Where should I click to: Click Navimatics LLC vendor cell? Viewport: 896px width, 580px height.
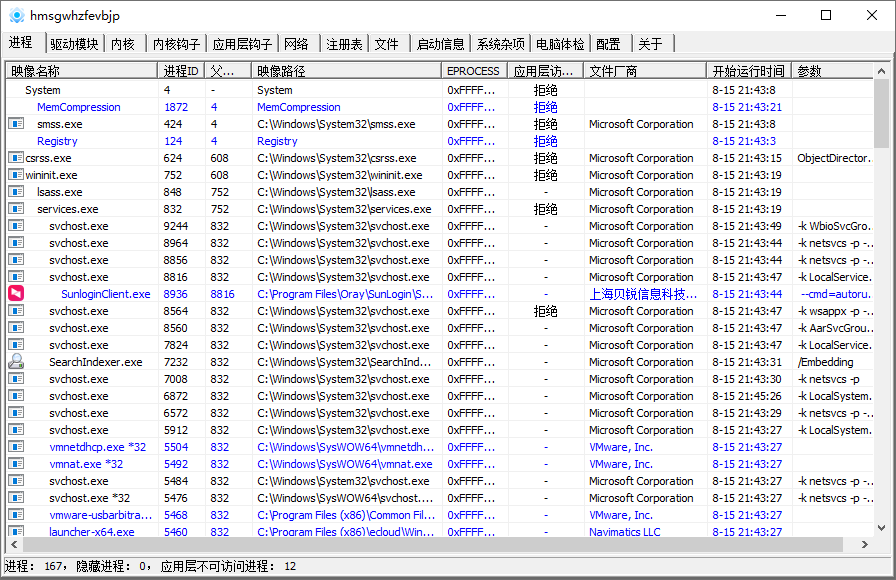[625, 531]
